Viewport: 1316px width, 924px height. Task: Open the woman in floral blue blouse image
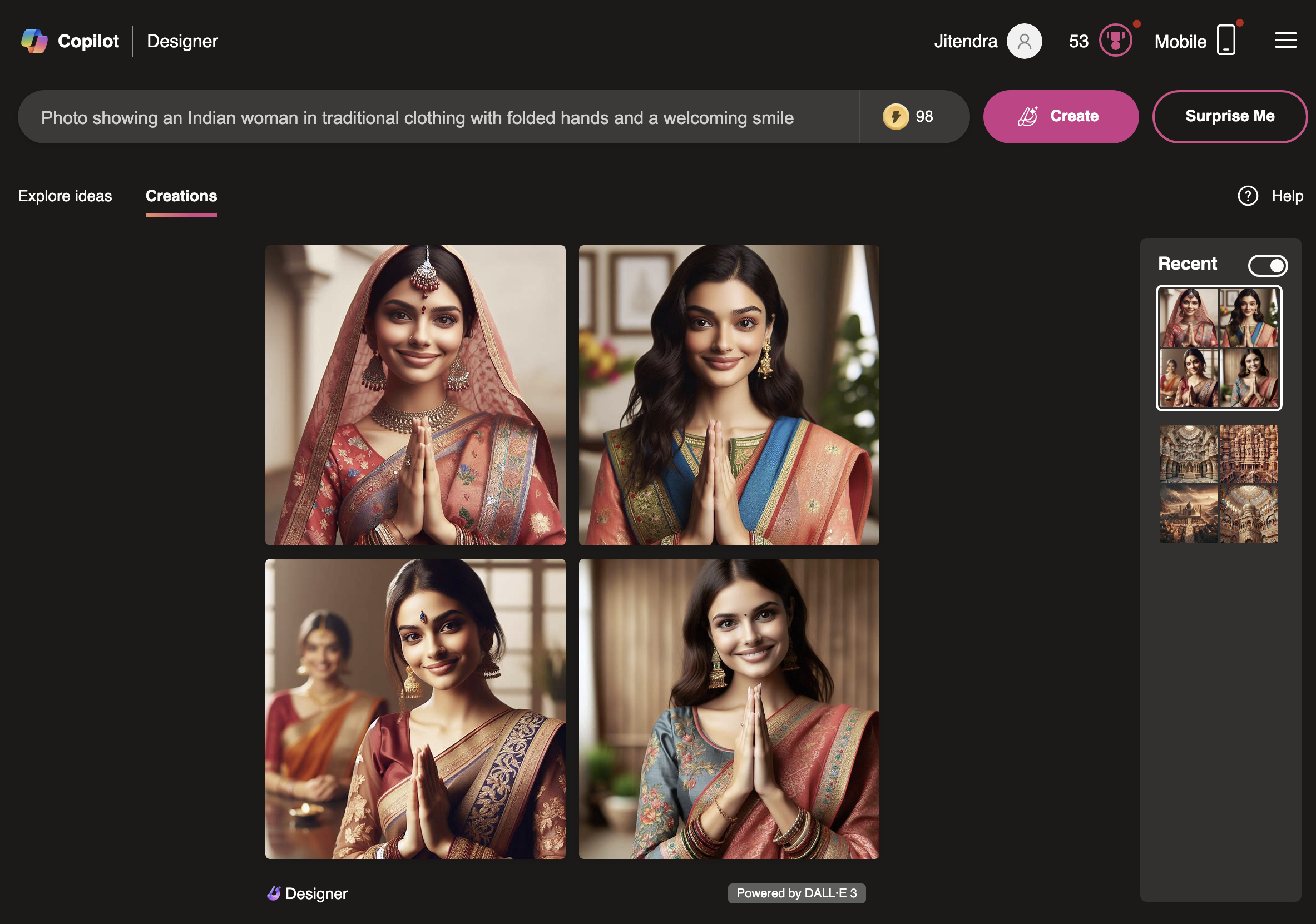click(729, 709)
